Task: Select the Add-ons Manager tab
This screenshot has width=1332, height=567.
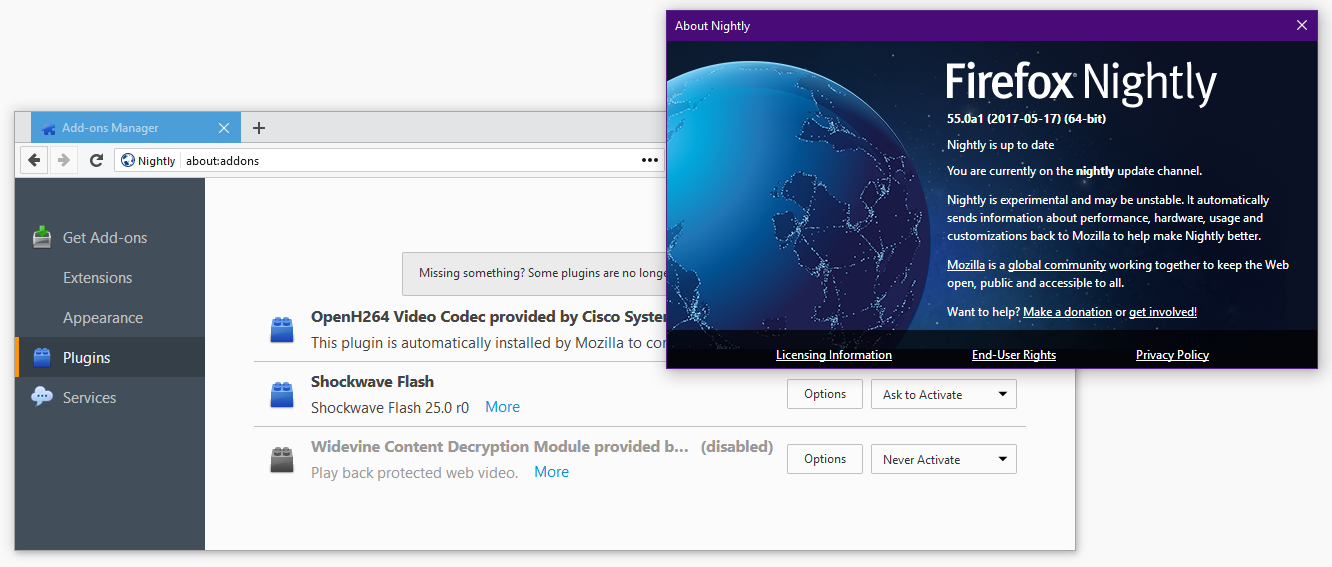Action: point(136,127)
